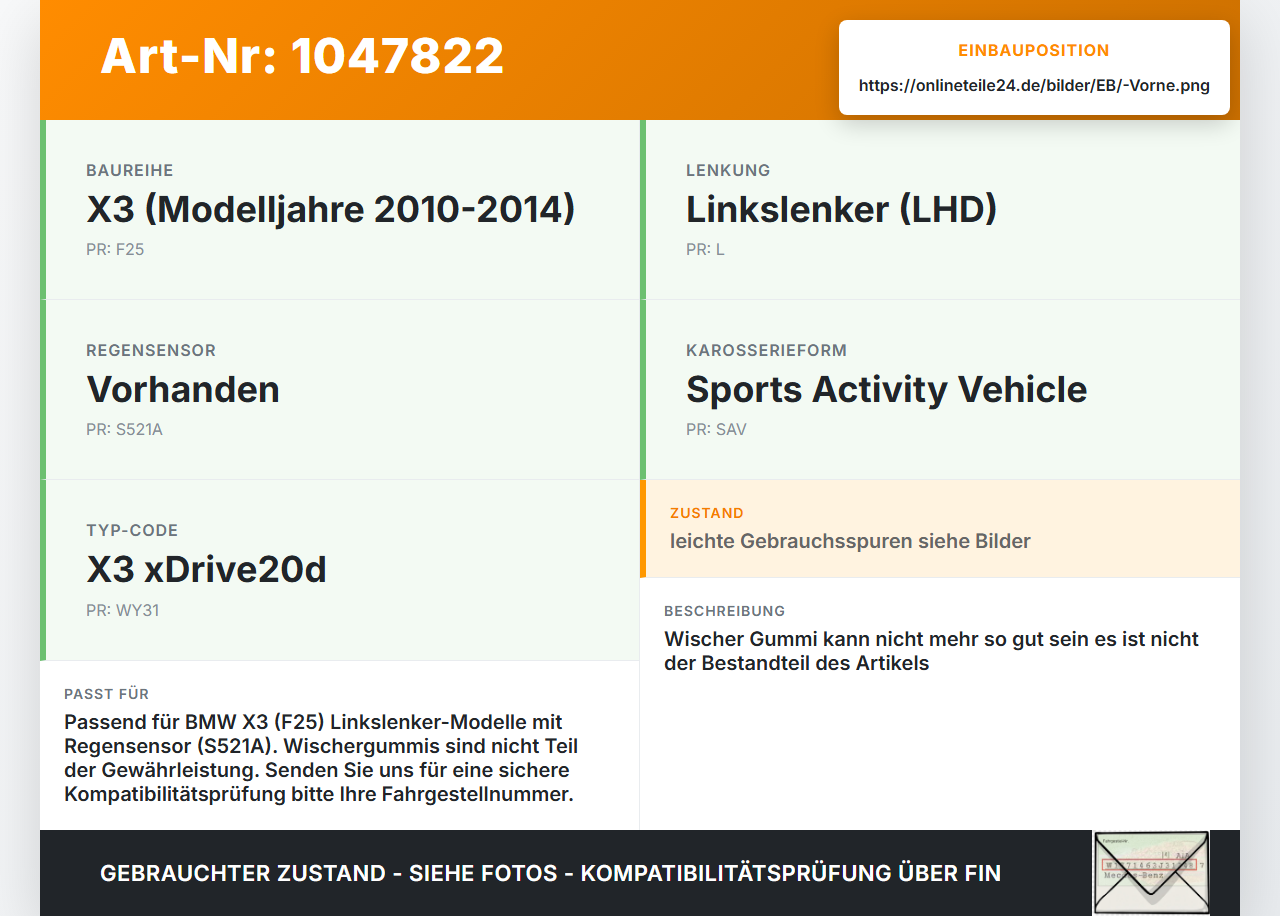This screenshot has width=1280, height=916.
Task: Click the PR: SAV code label
Action: coord(716,430)
